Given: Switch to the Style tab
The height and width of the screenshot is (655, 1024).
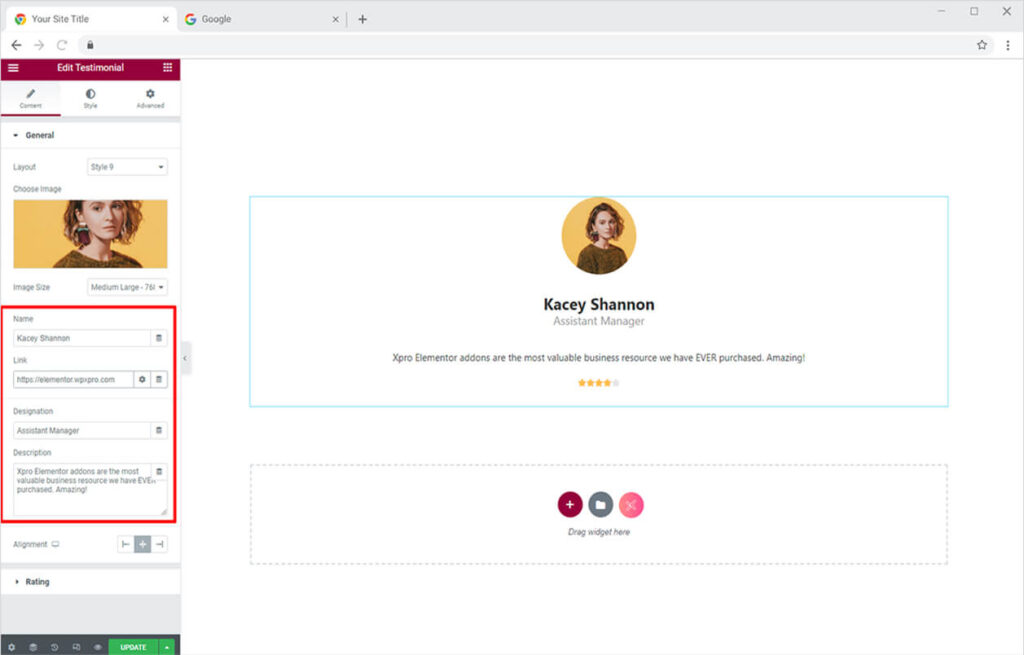Looking at the screenshot, I should point(90,98).
